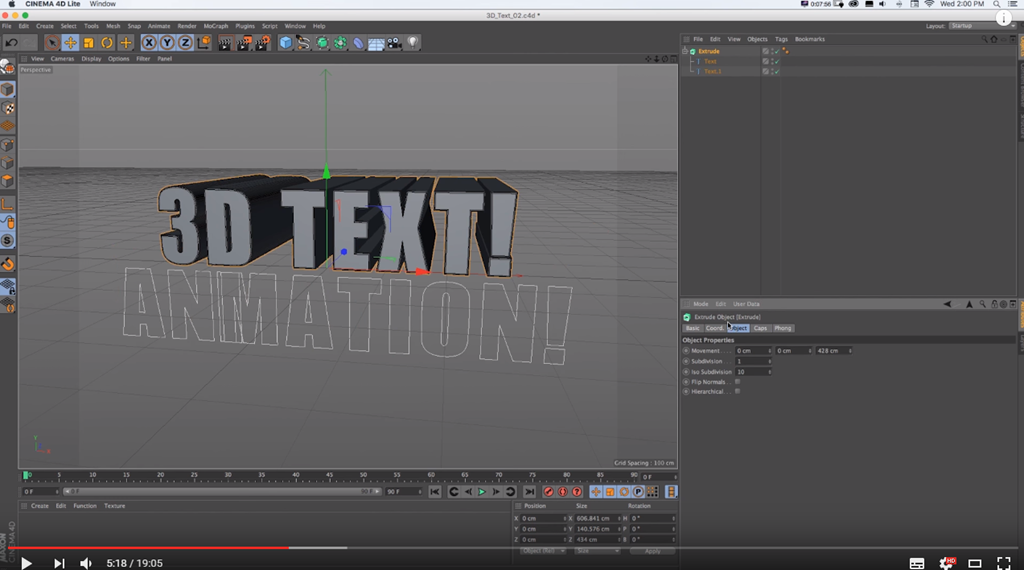Click the Snap magnet icon in left sidebar
The height and width of the screenshot is (570, 1024).
tap(7, 264)
